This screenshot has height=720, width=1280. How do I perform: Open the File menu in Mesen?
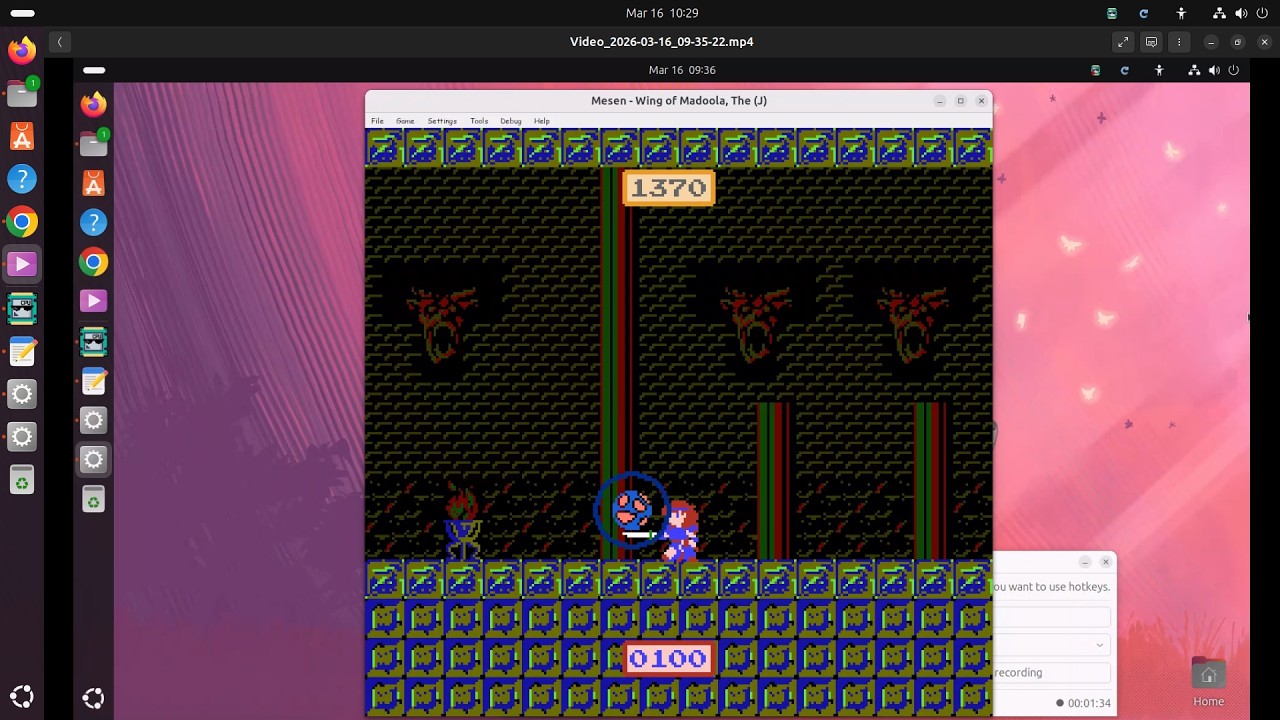[x=377, y=121]
